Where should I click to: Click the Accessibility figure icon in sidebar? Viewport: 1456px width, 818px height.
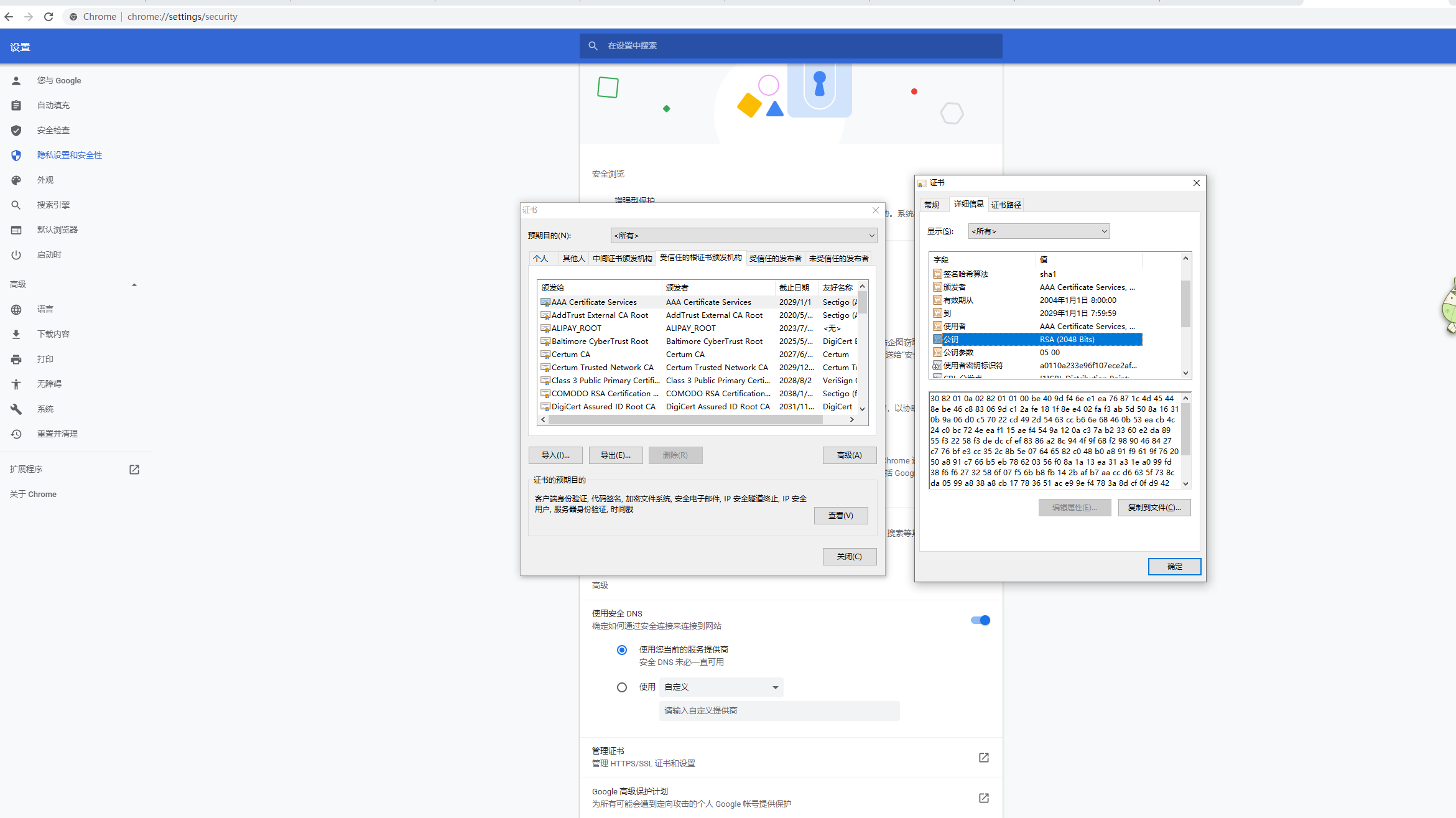click(16, 384)
